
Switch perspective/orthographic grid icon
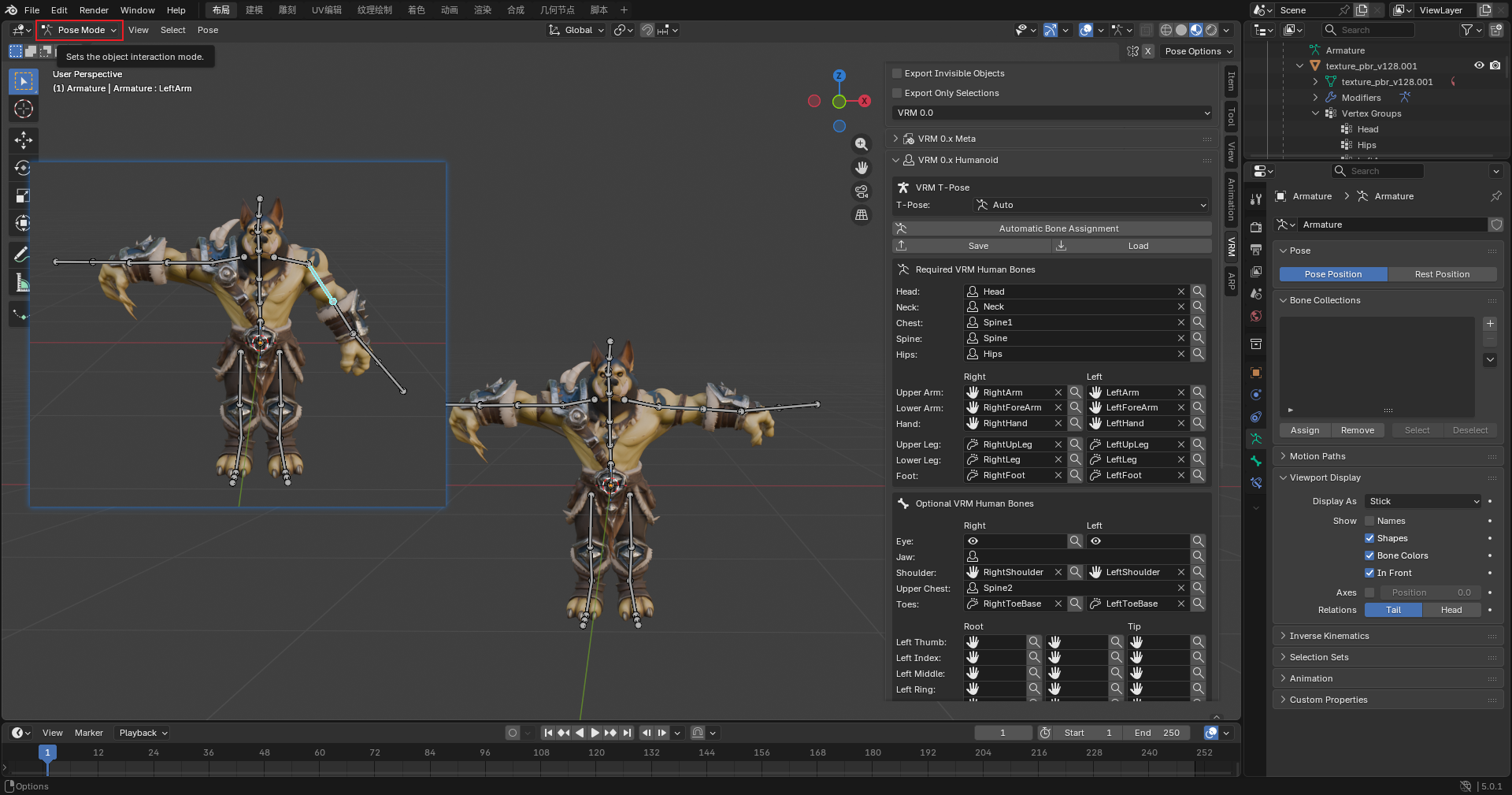862,215
